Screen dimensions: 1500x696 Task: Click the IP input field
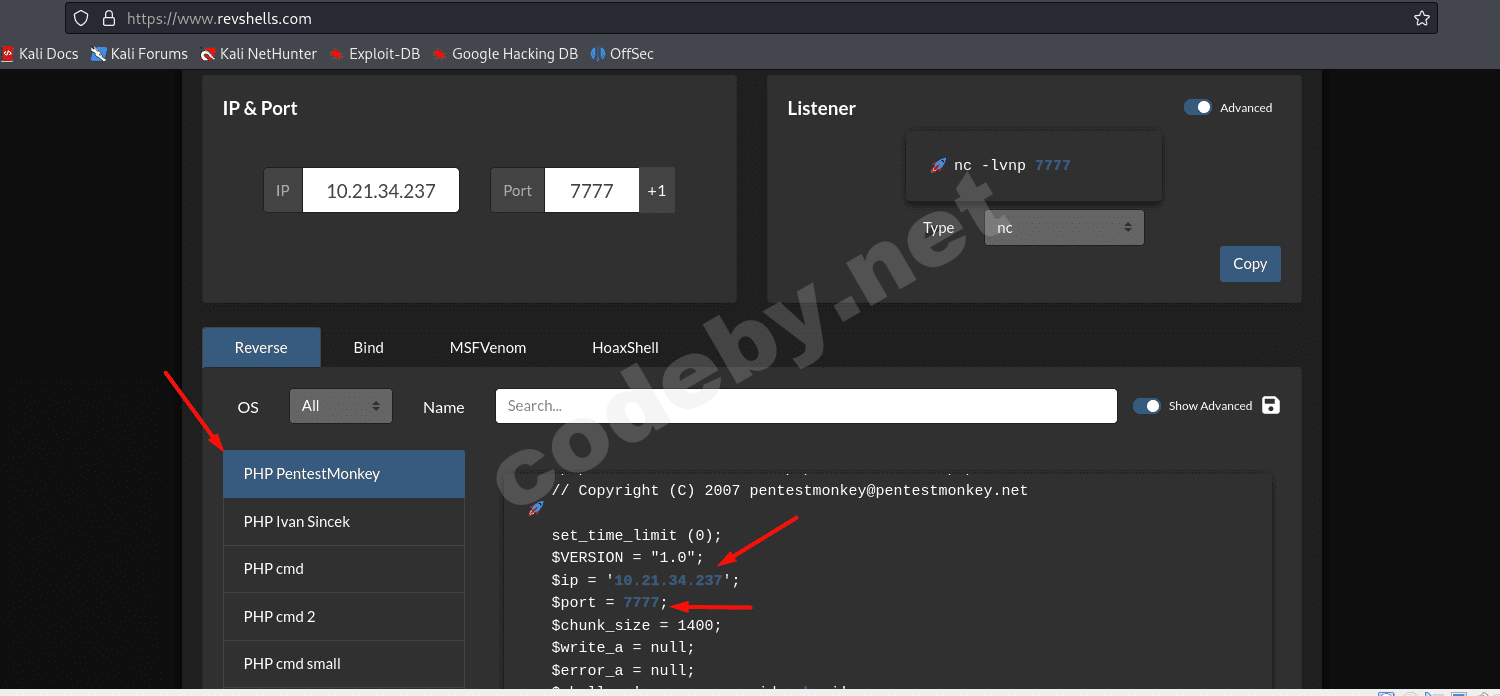[x=381, y=190]
